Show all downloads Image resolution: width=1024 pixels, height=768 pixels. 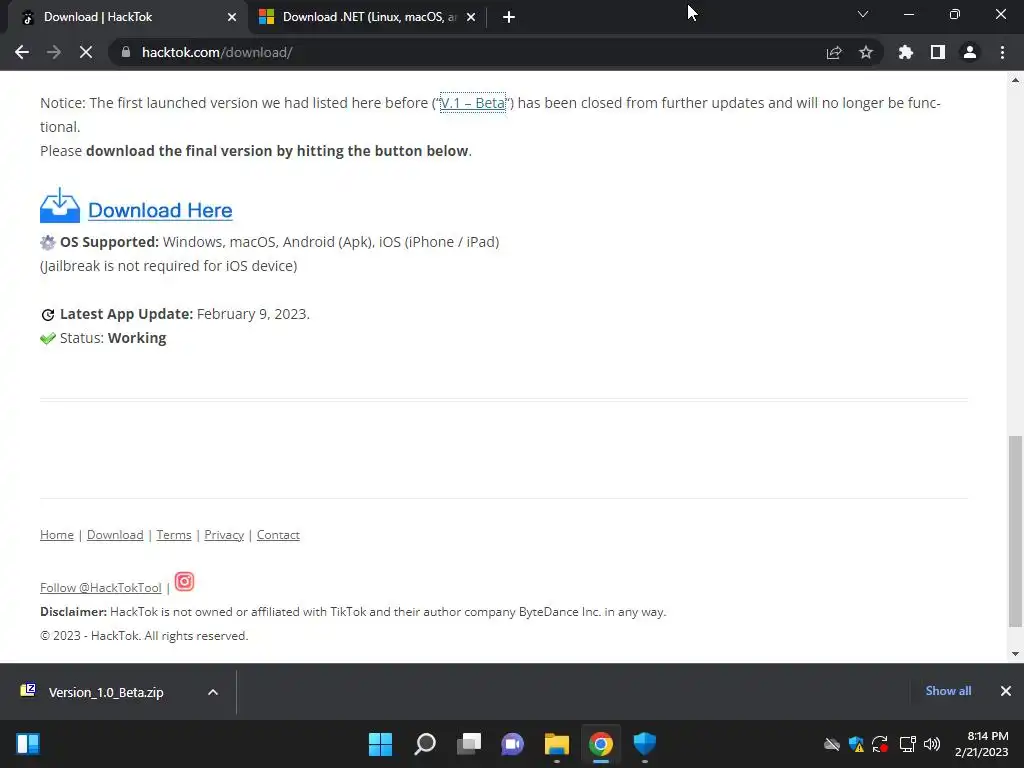tap(948, 691)
